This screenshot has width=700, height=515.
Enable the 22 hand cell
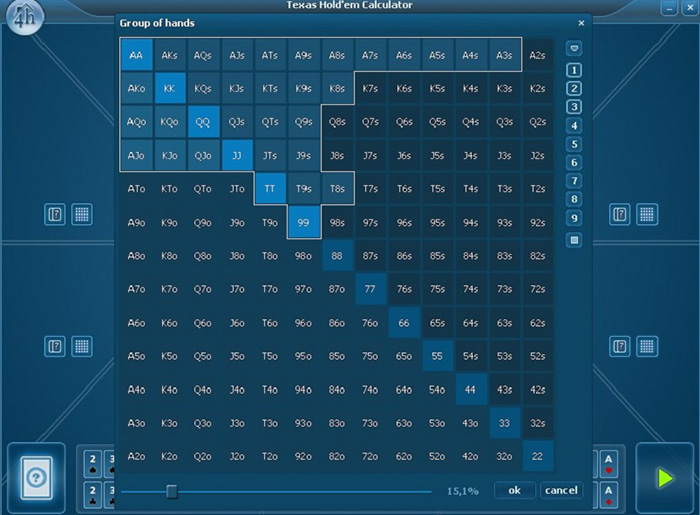click(x=538, y=456)
